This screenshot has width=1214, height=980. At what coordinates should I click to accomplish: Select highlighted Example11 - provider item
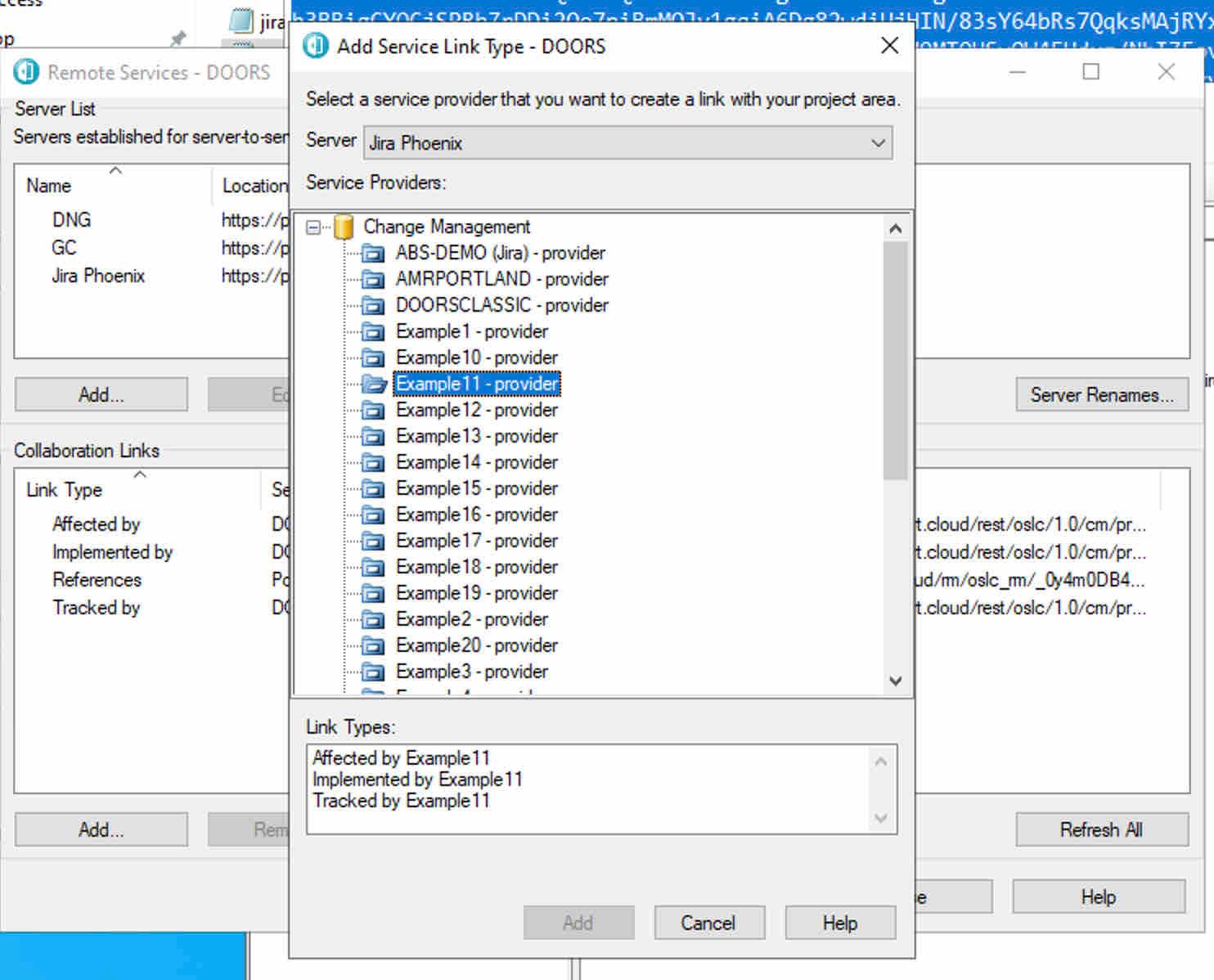point(477,384)
